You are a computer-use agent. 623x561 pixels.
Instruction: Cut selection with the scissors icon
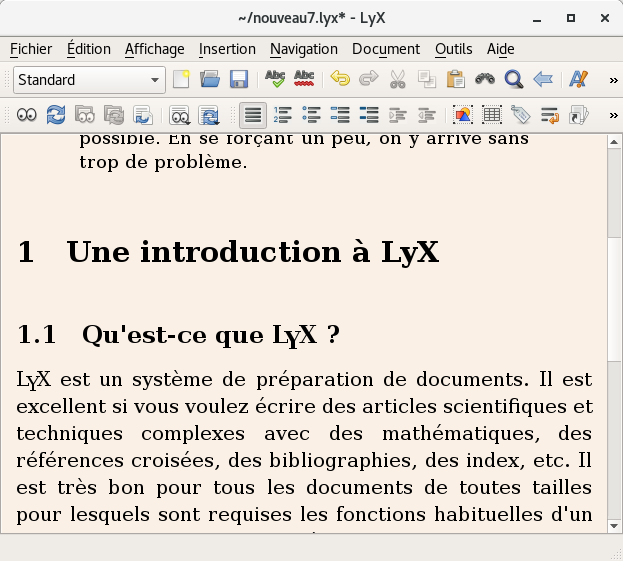(398, 79)
